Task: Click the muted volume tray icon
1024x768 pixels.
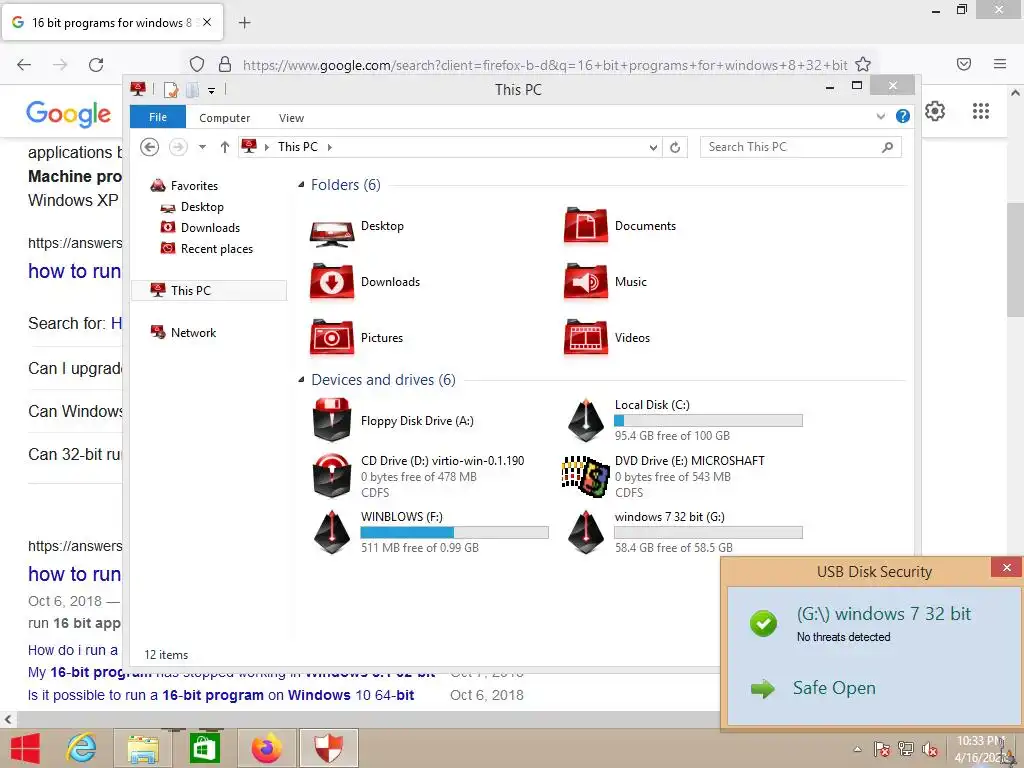Action: click(929, 749)
